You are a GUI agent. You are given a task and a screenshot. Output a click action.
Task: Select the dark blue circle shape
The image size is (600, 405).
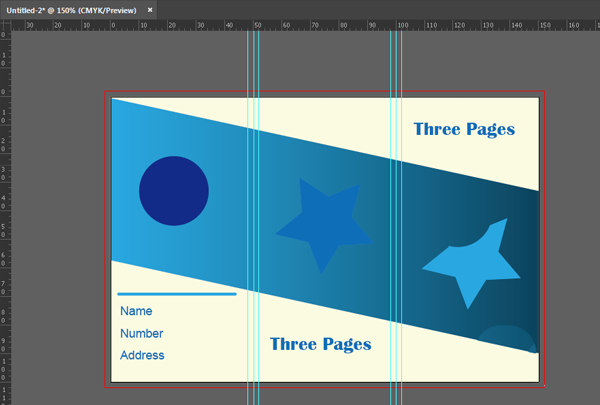[174, 190]
